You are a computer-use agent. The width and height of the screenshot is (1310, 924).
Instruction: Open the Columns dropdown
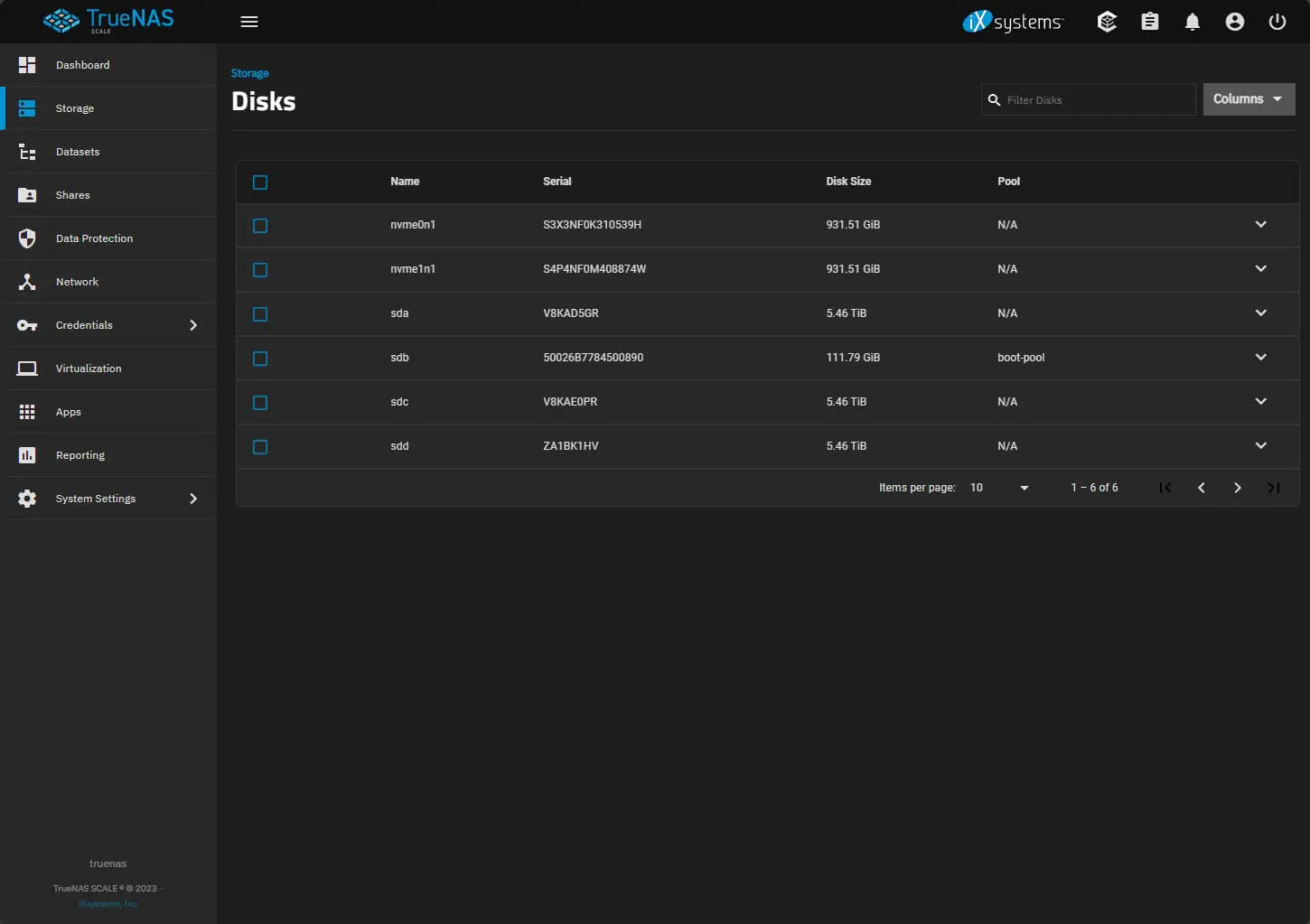tap(1249, 99)
